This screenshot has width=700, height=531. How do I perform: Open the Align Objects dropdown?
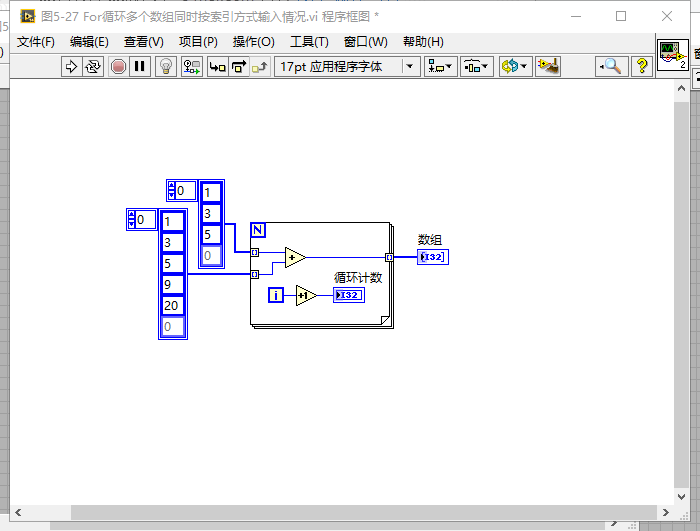pyautogui.click(x=440, y=67)
